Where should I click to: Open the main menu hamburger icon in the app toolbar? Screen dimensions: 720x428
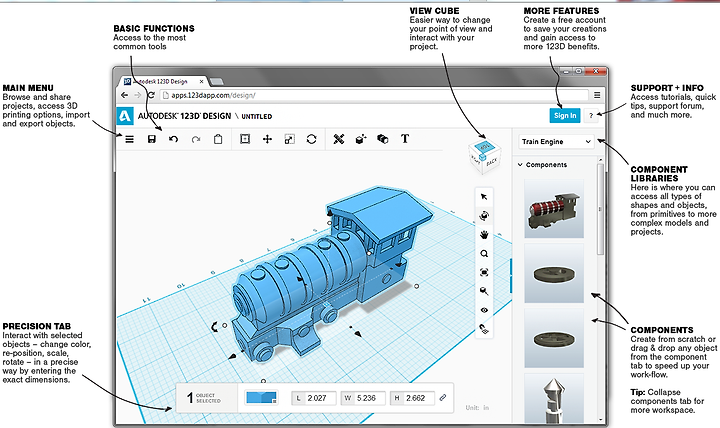click(x=129, y=139)
